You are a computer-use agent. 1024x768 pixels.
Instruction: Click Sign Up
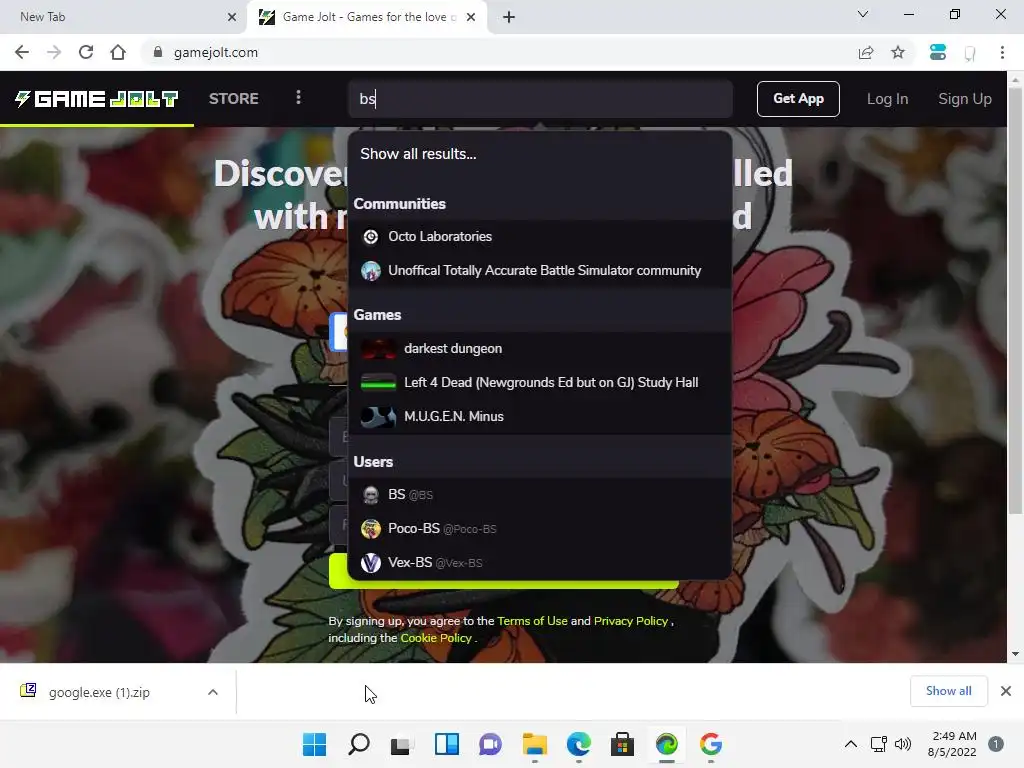(x=965, y=99)
